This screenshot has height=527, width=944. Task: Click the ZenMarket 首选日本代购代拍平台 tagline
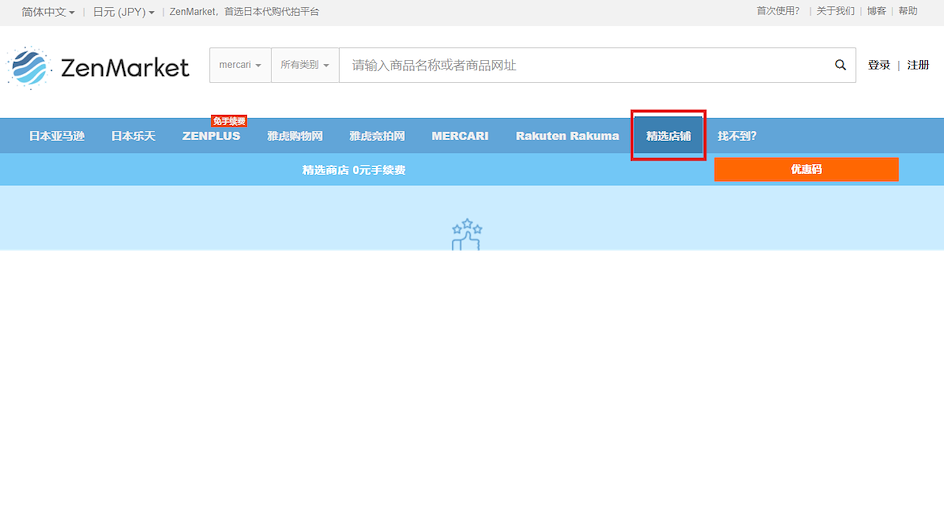[244, 11]
